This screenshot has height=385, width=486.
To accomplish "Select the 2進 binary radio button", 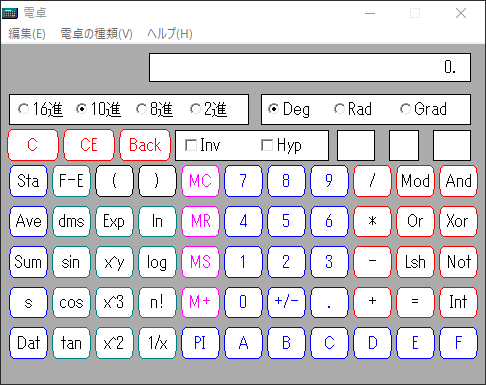I will [208, 109].
